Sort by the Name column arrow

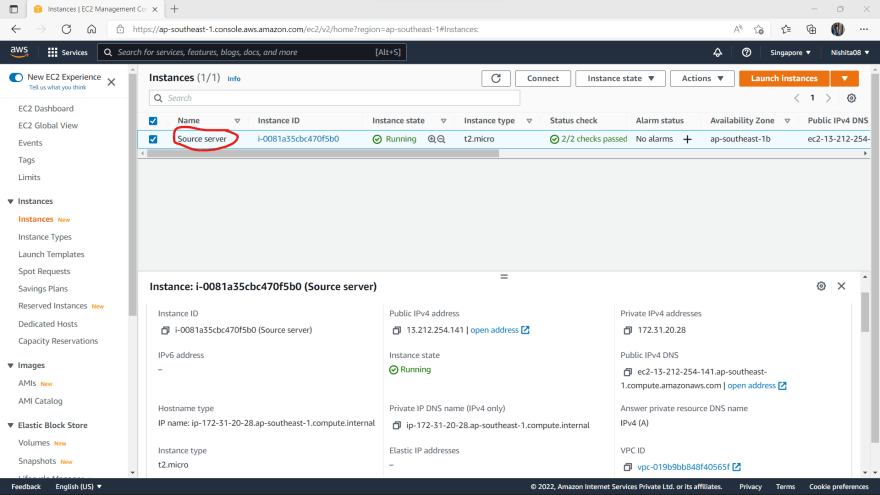click(x=237, y=121)
